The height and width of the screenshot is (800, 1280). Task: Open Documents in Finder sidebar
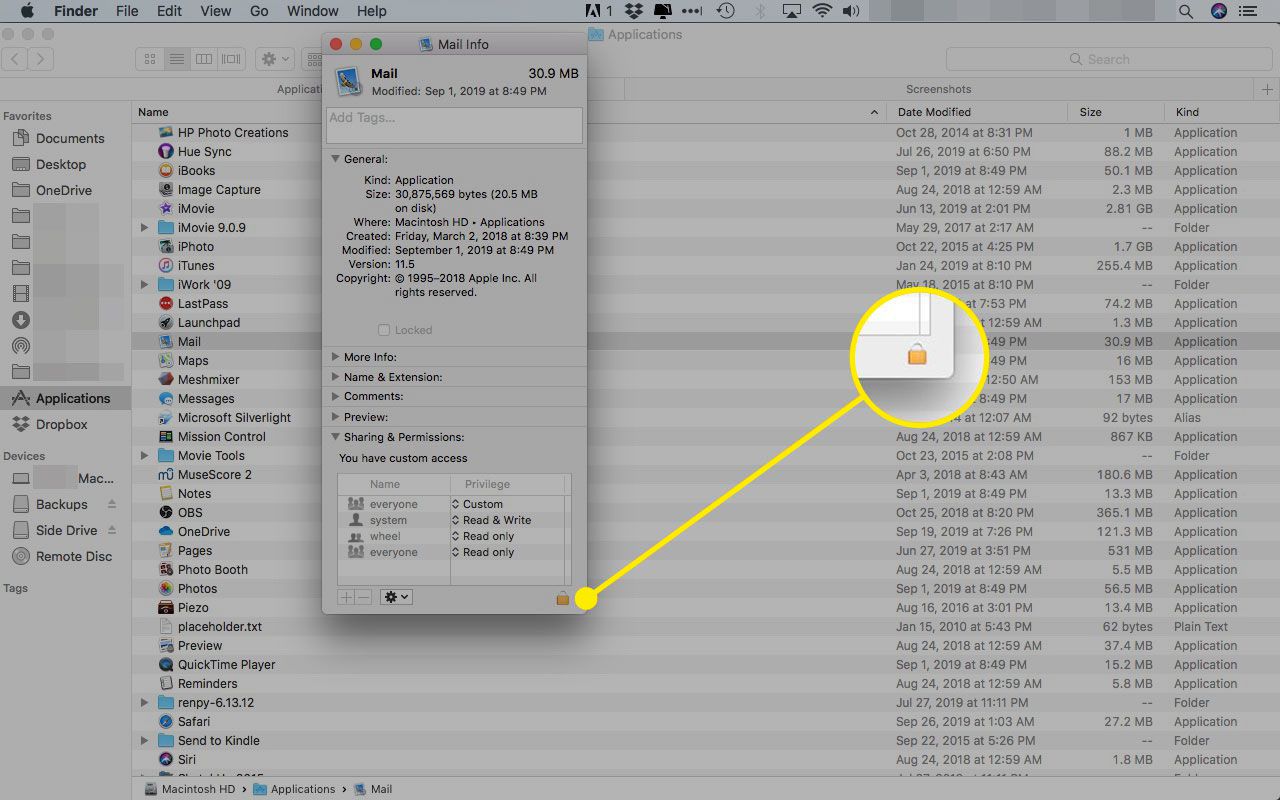pos(65,138)
